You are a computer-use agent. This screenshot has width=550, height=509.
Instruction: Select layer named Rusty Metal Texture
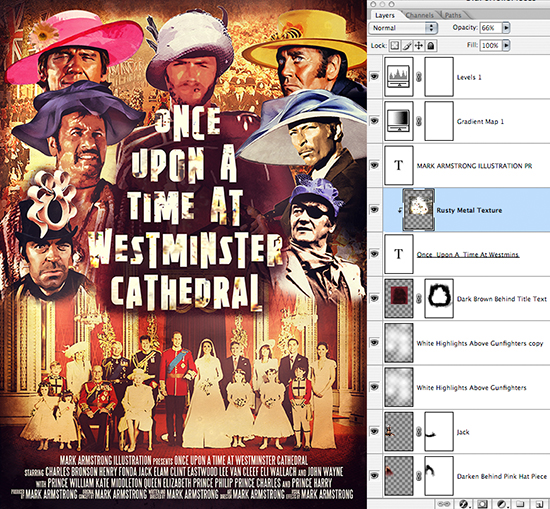point(469,210)
